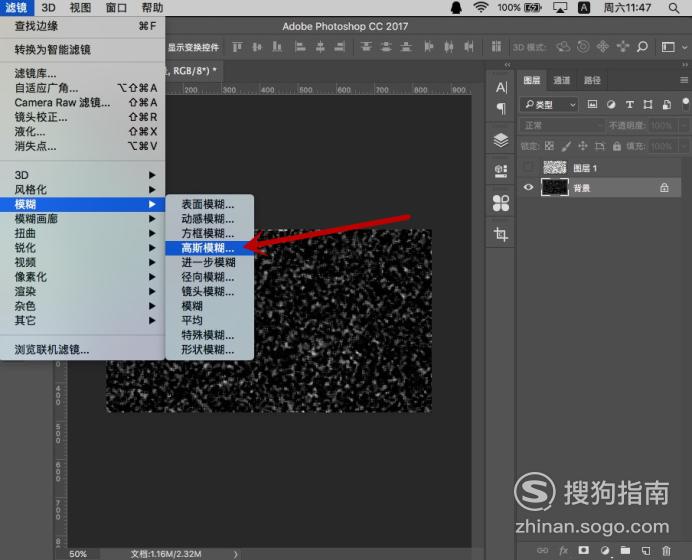Filter layers by pixel layers icon
The height and width of the screenshot is (560, 692).
coord(592,104)
